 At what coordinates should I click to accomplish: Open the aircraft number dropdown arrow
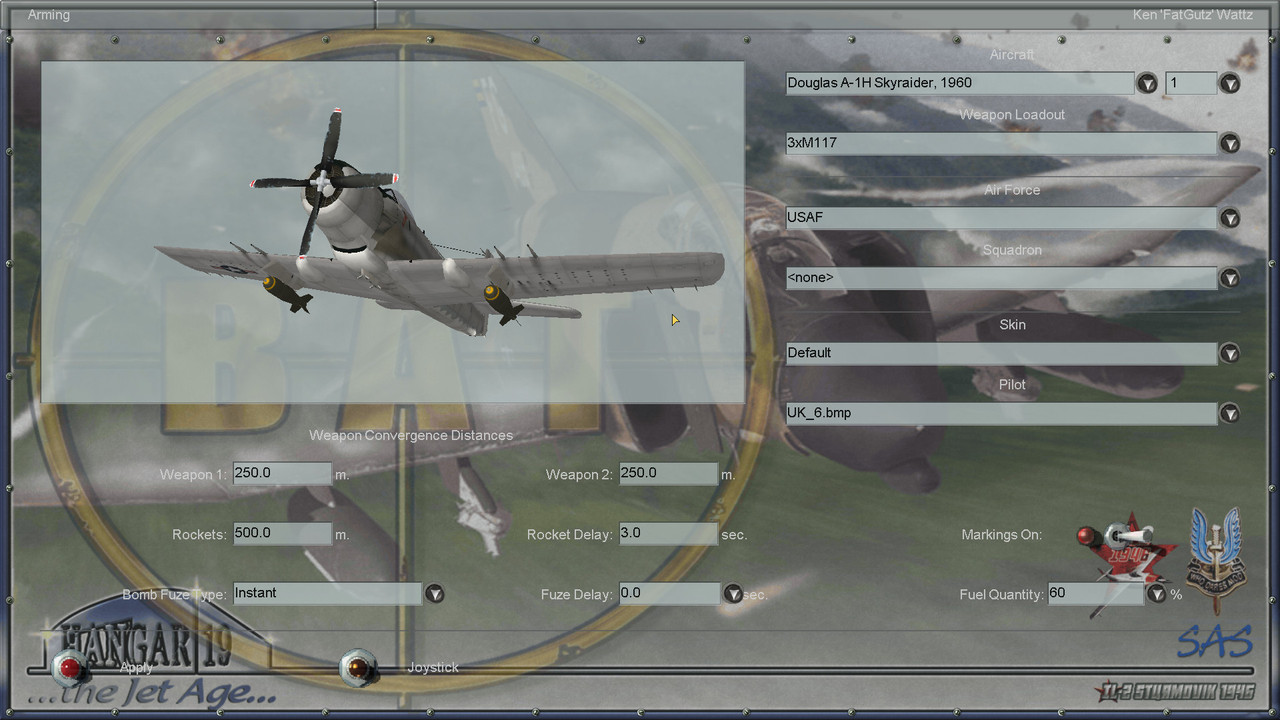tap(1229, 83)
